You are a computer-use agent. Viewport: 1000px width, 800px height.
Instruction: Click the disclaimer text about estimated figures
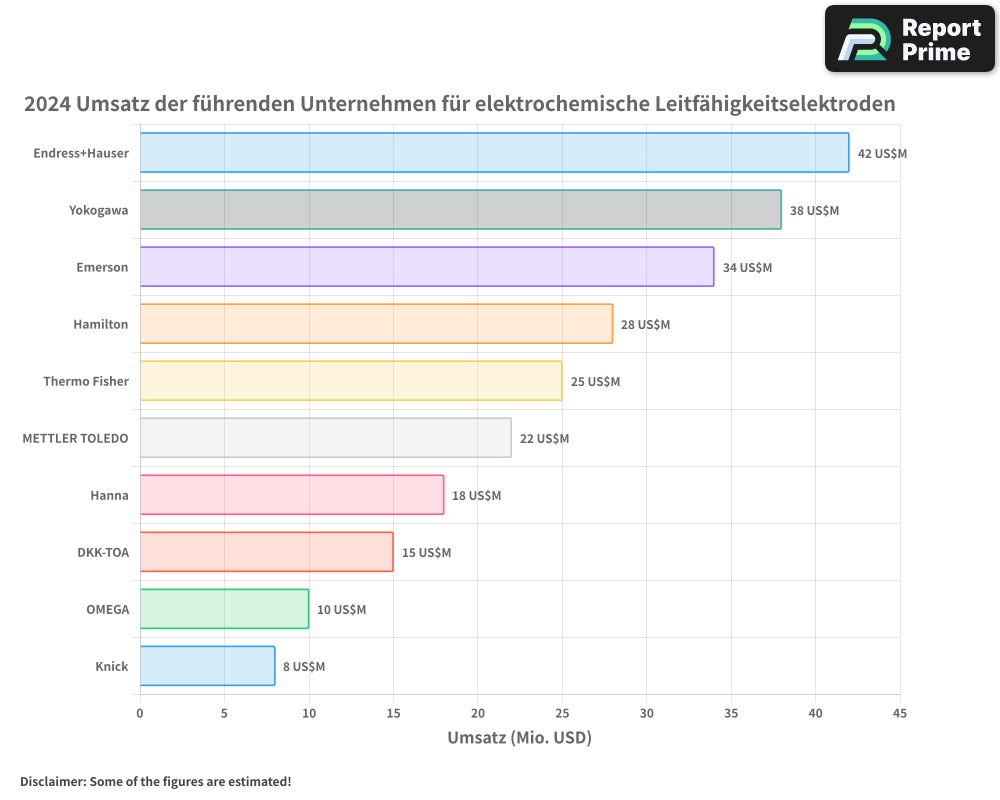pos(155,782)
